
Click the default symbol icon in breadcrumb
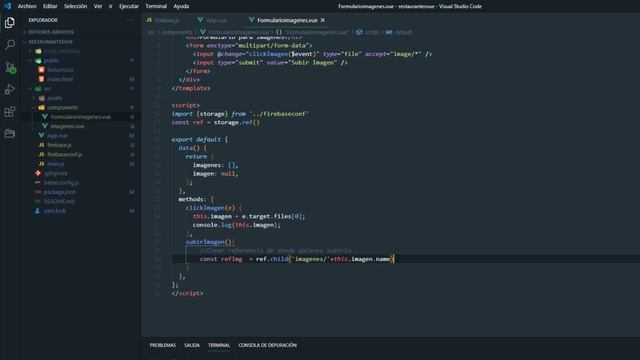pos(389,32)
